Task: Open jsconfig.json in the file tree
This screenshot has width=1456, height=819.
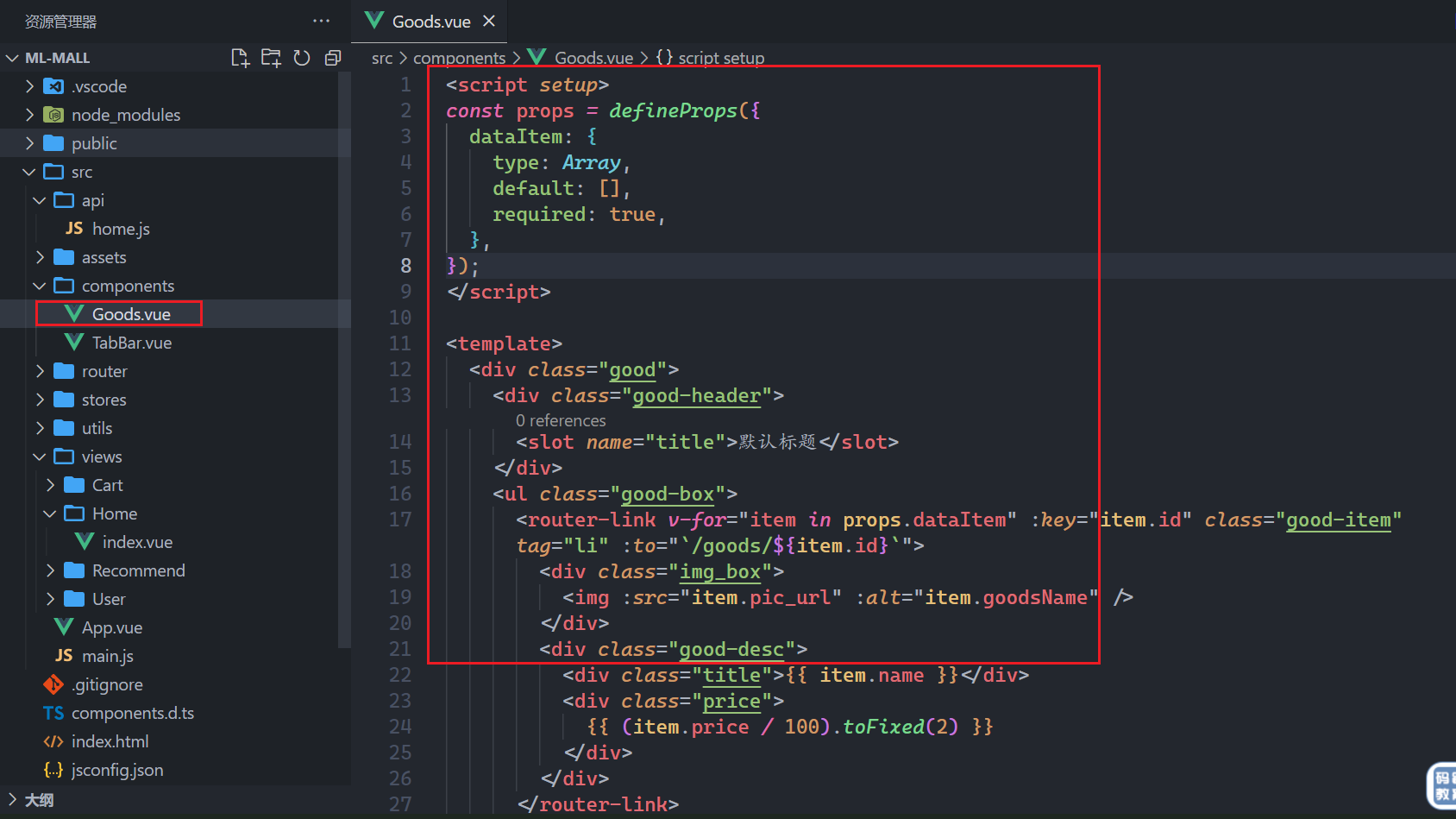Action: click(117, 770)
